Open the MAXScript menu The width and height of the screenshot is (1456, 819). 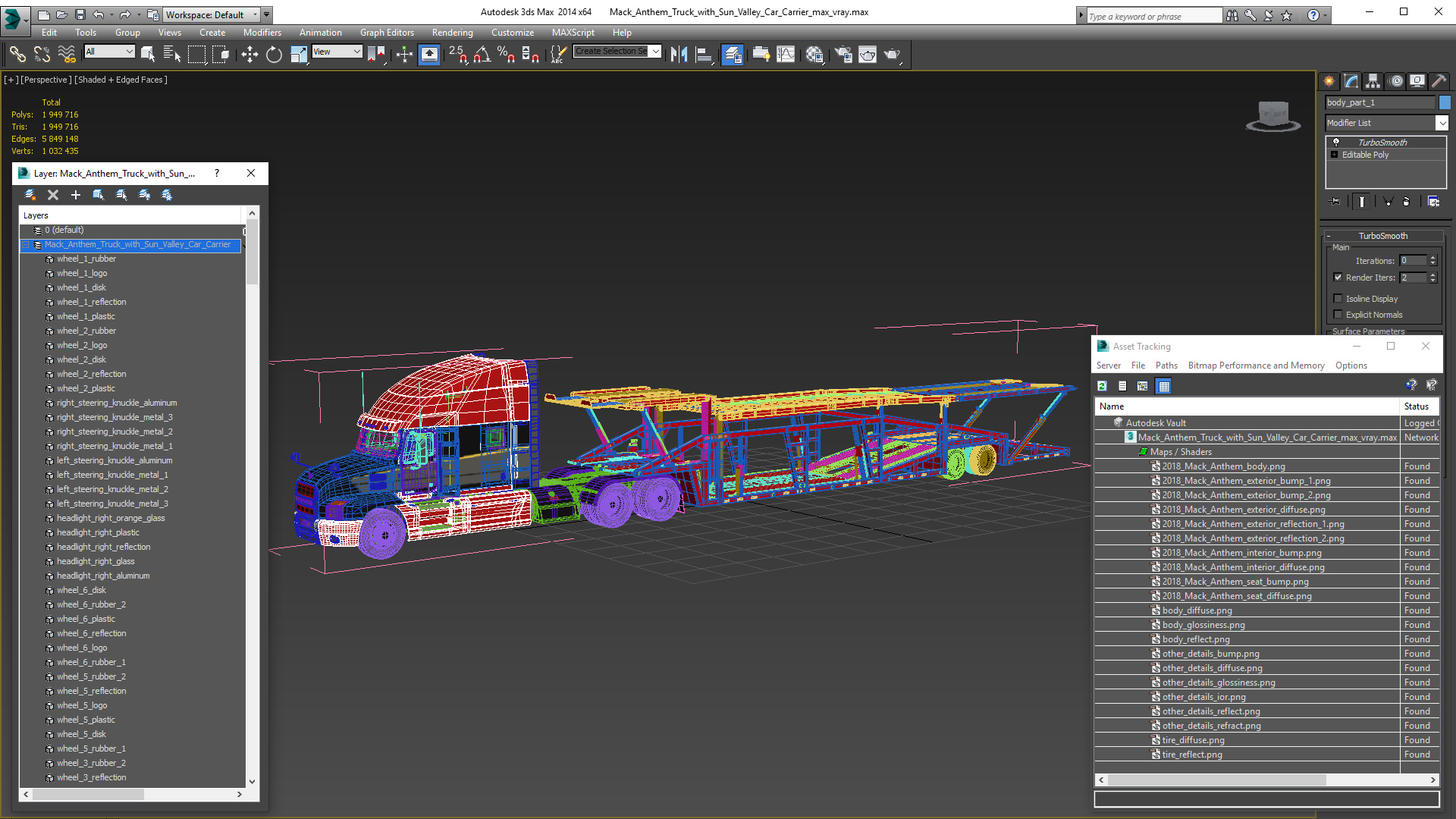point(573,33)
